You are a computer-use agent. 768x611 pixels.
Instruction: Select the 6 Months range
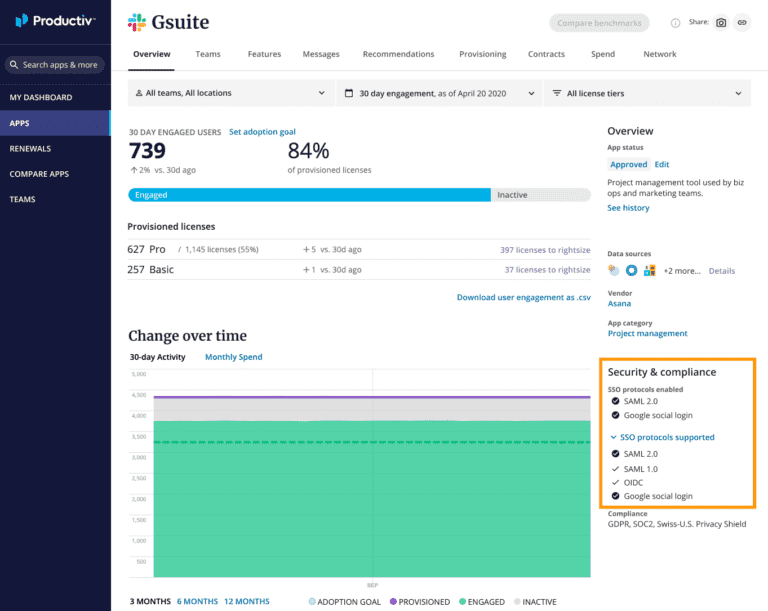[197, 601]
